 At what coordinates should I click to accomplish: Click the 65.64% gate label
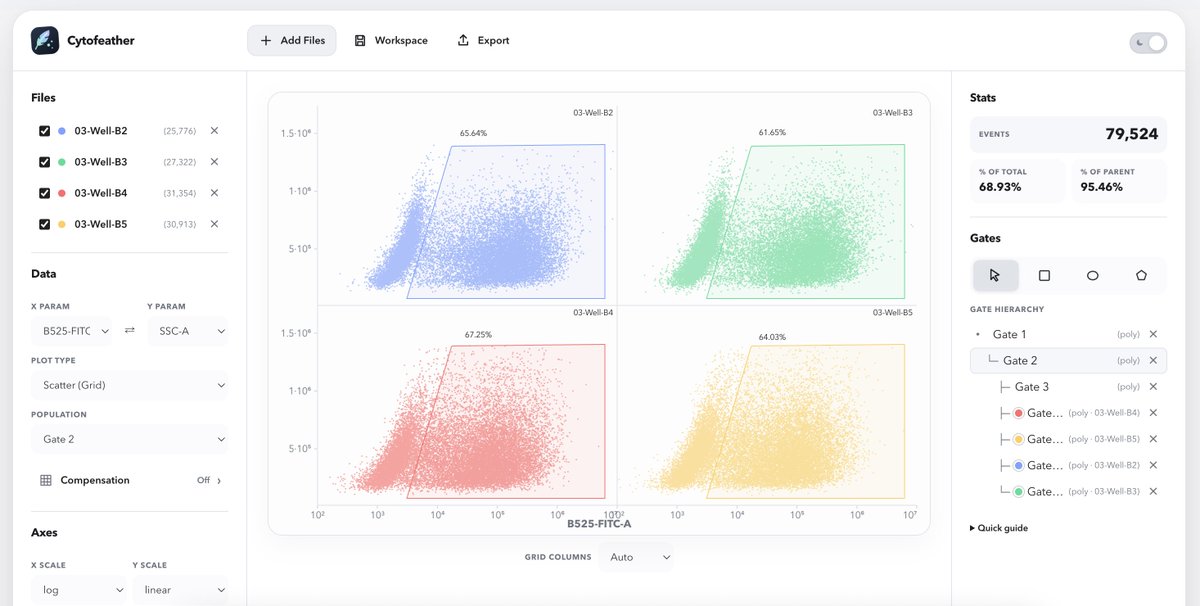coord(473,132)
